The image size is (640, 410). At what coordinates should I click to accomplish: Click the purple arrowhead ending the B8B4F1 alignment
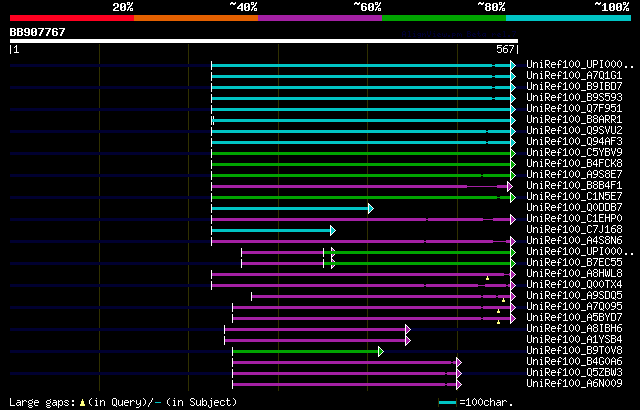(509, 186)
